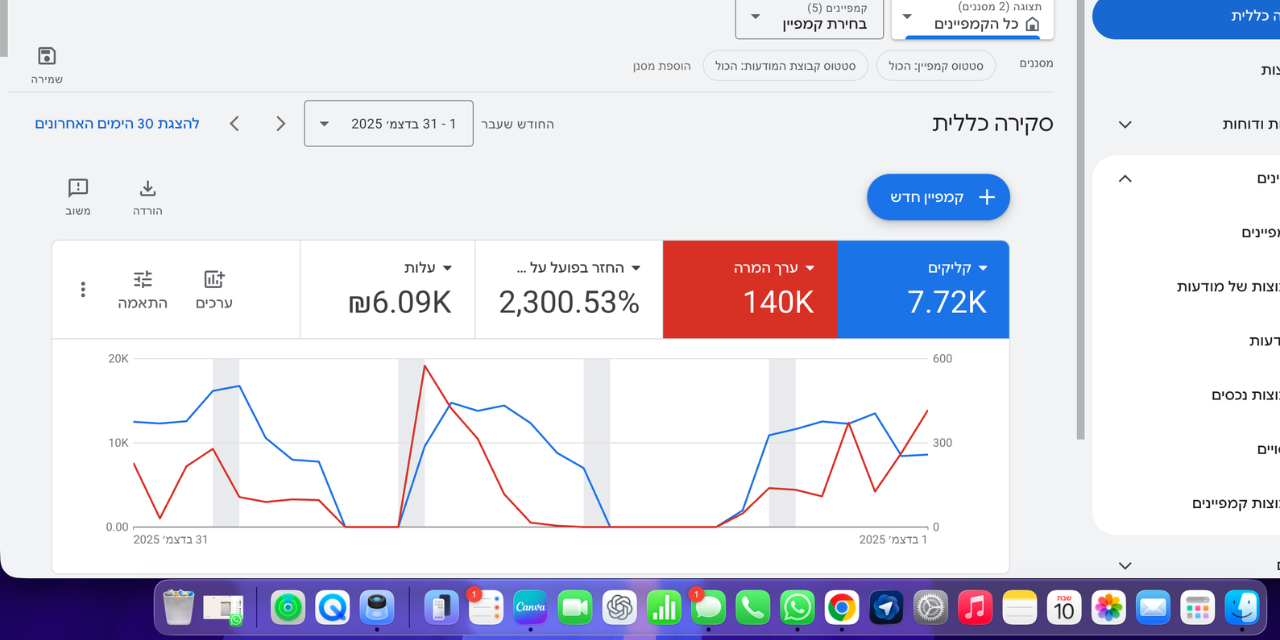Click the סטטוס קמפיין: הכול filter chip
This screenshot has height=640, width=1280.
click(936, 65)
